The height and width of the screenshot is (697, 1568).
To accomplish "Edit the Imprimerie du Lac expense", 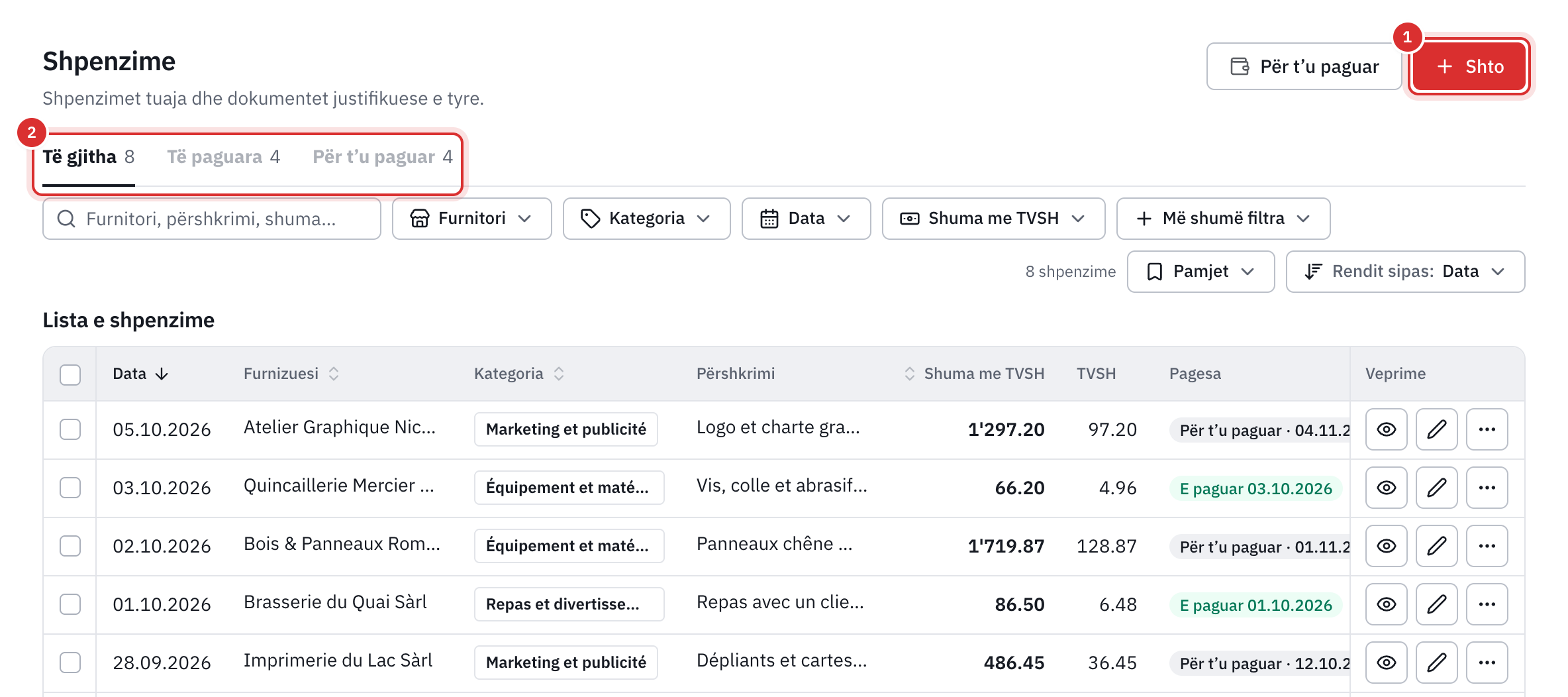I will tap(1436, 663).
